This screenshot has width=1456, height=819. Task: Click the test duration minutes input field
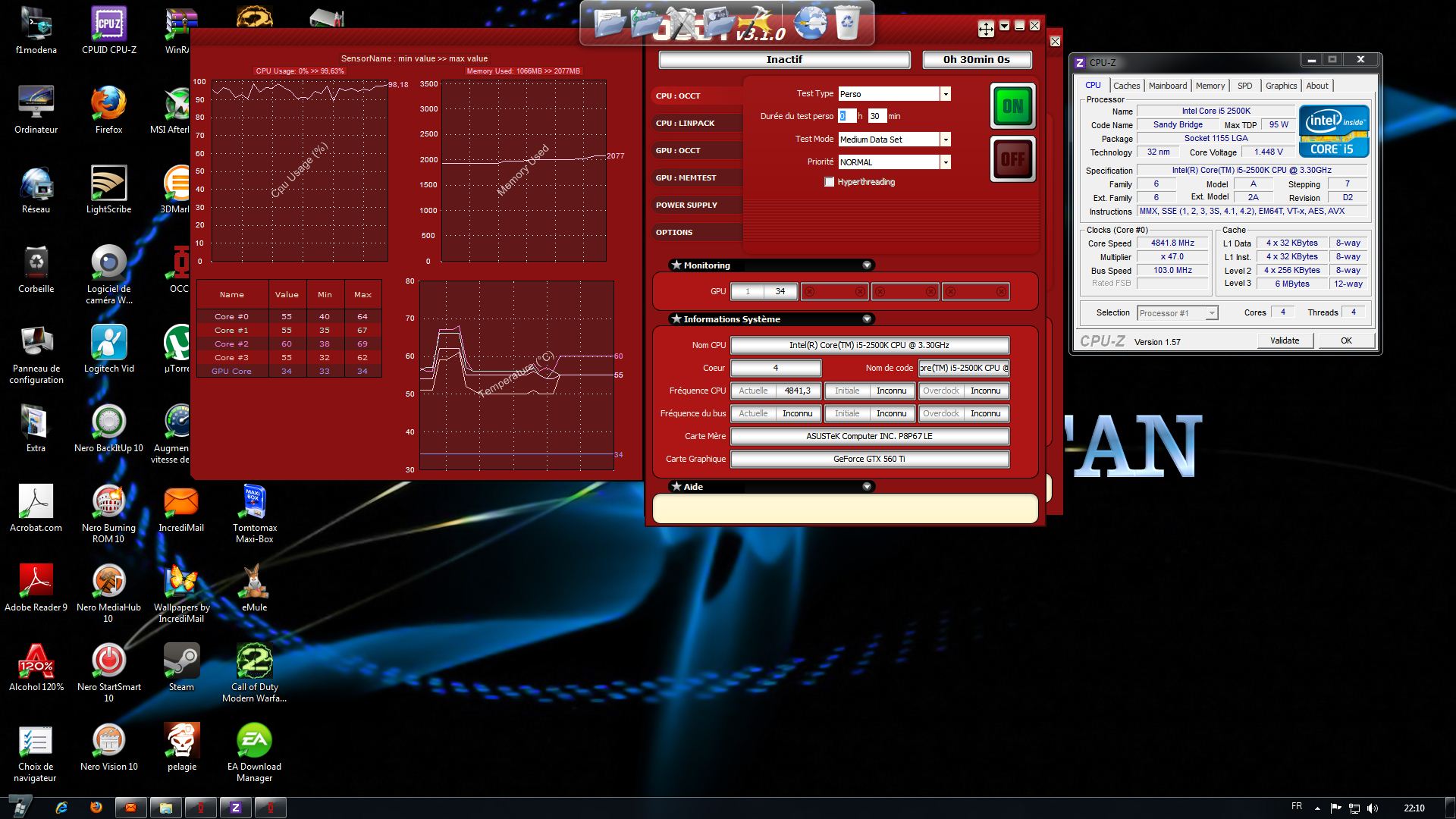pos(877,116)
